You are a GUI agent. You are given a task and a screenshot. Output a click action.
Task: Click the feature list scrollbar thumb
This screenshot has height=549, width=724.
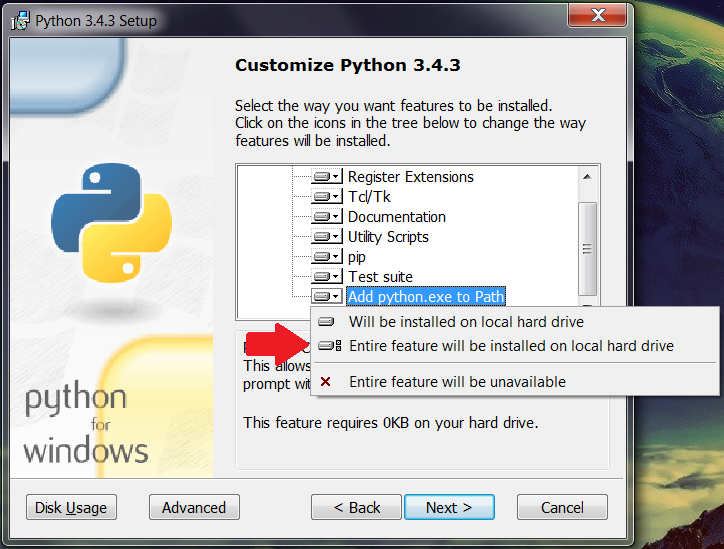[587, 249]
